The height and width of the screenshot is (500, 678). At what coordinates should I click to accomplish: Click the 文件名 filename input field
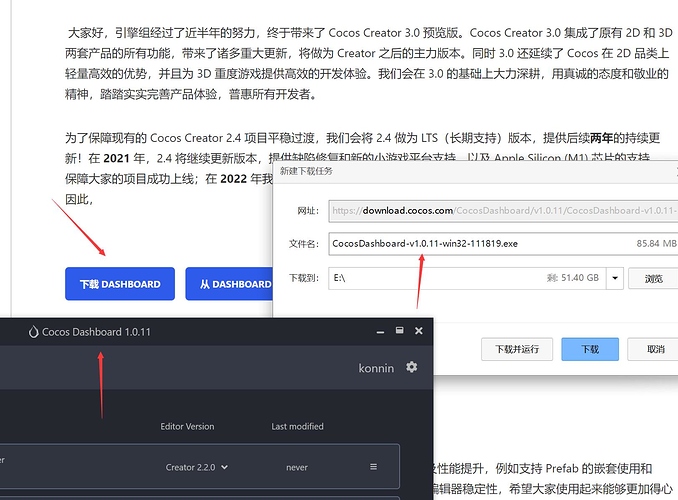point(503,244)
